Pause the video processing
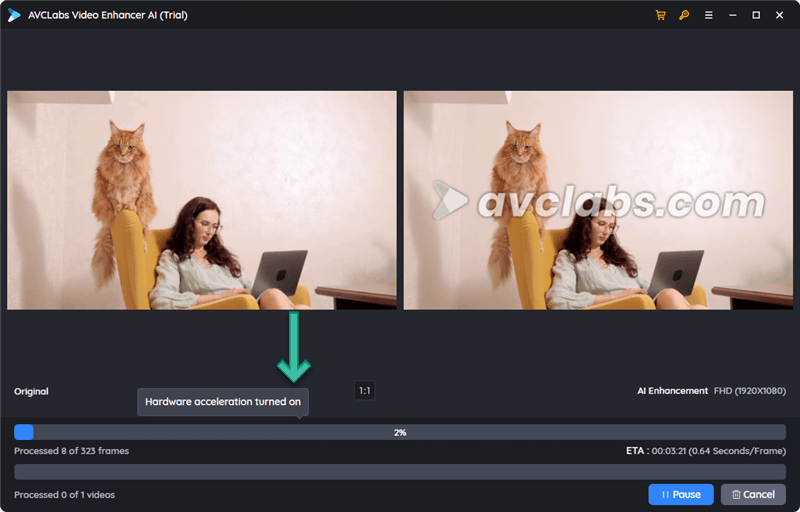The height and width of the screenshot is (512, 800). (681, 494)
